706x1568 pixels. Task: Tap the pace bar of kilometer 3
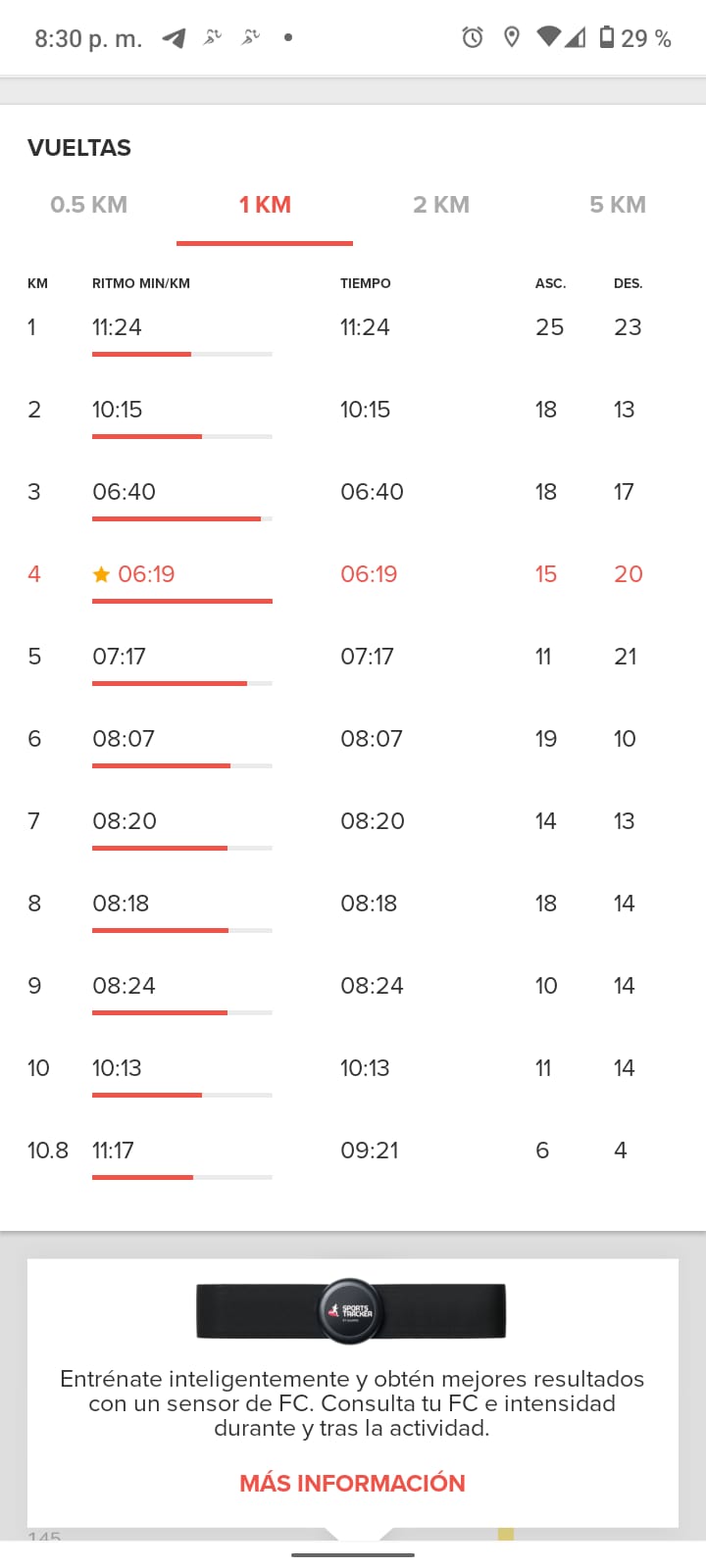182,518
